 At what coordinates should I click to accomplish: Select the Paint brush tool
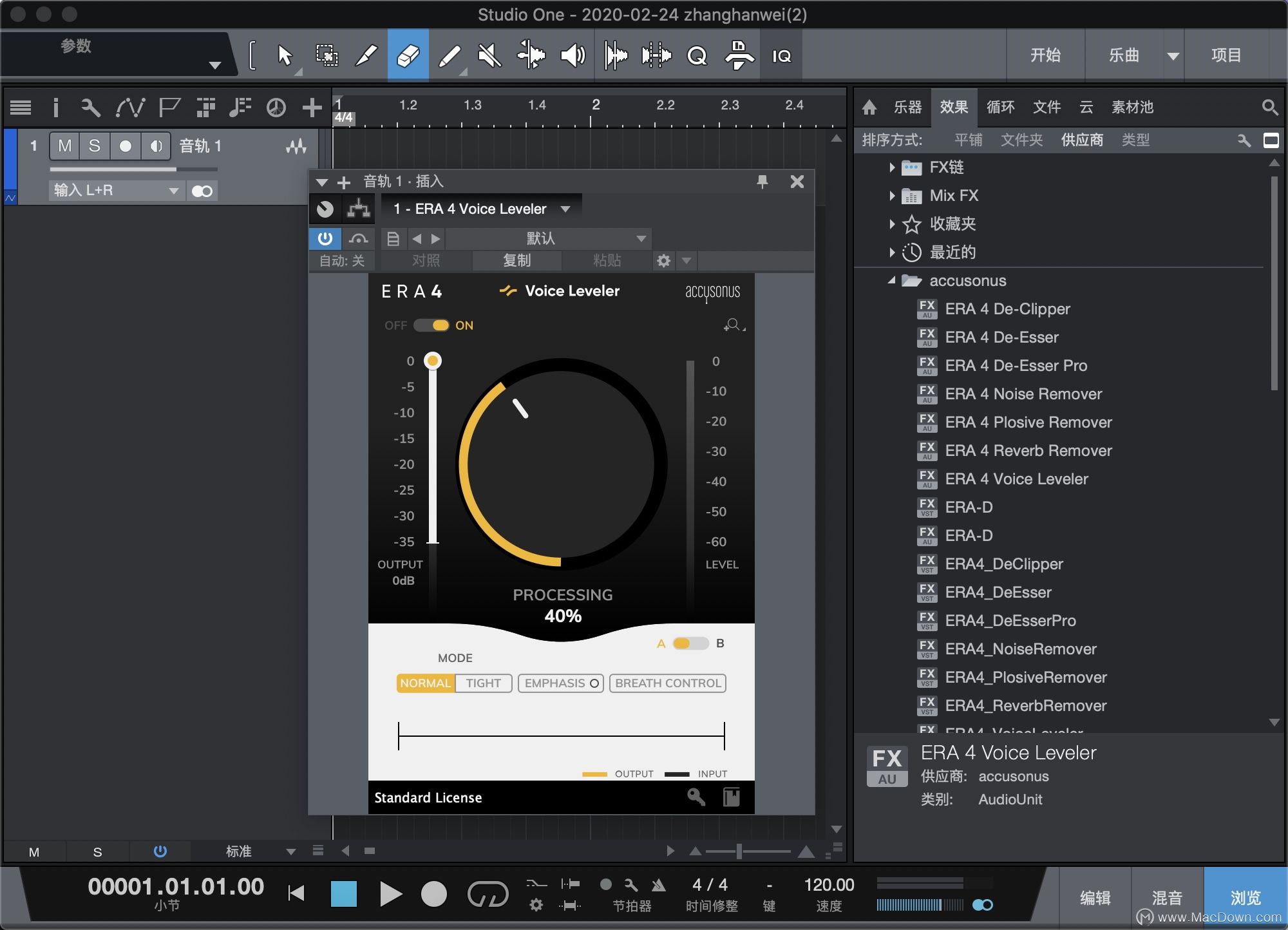(449, 56)
